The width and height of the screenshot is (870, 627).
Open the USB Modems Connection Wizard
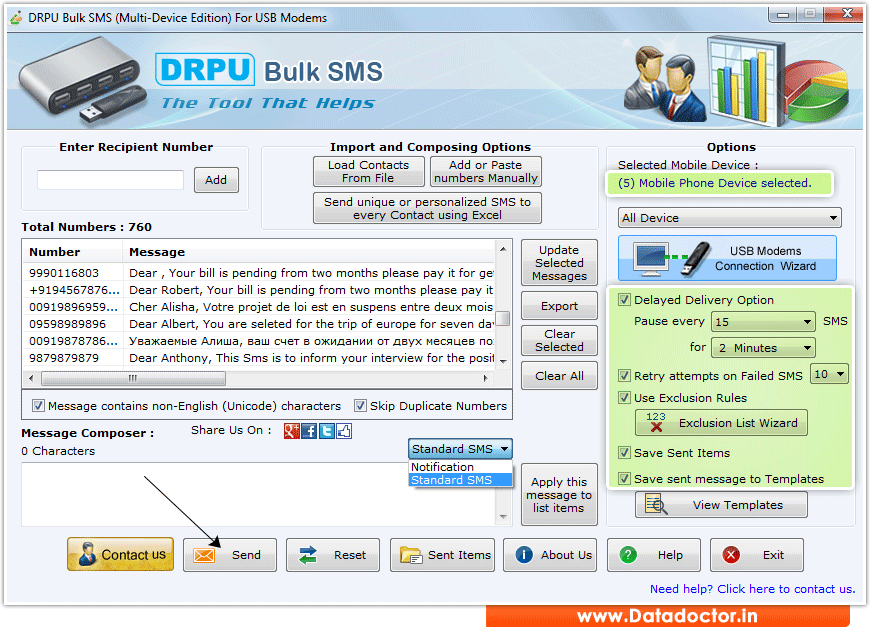pyautogui.click(x=727, y=259)
